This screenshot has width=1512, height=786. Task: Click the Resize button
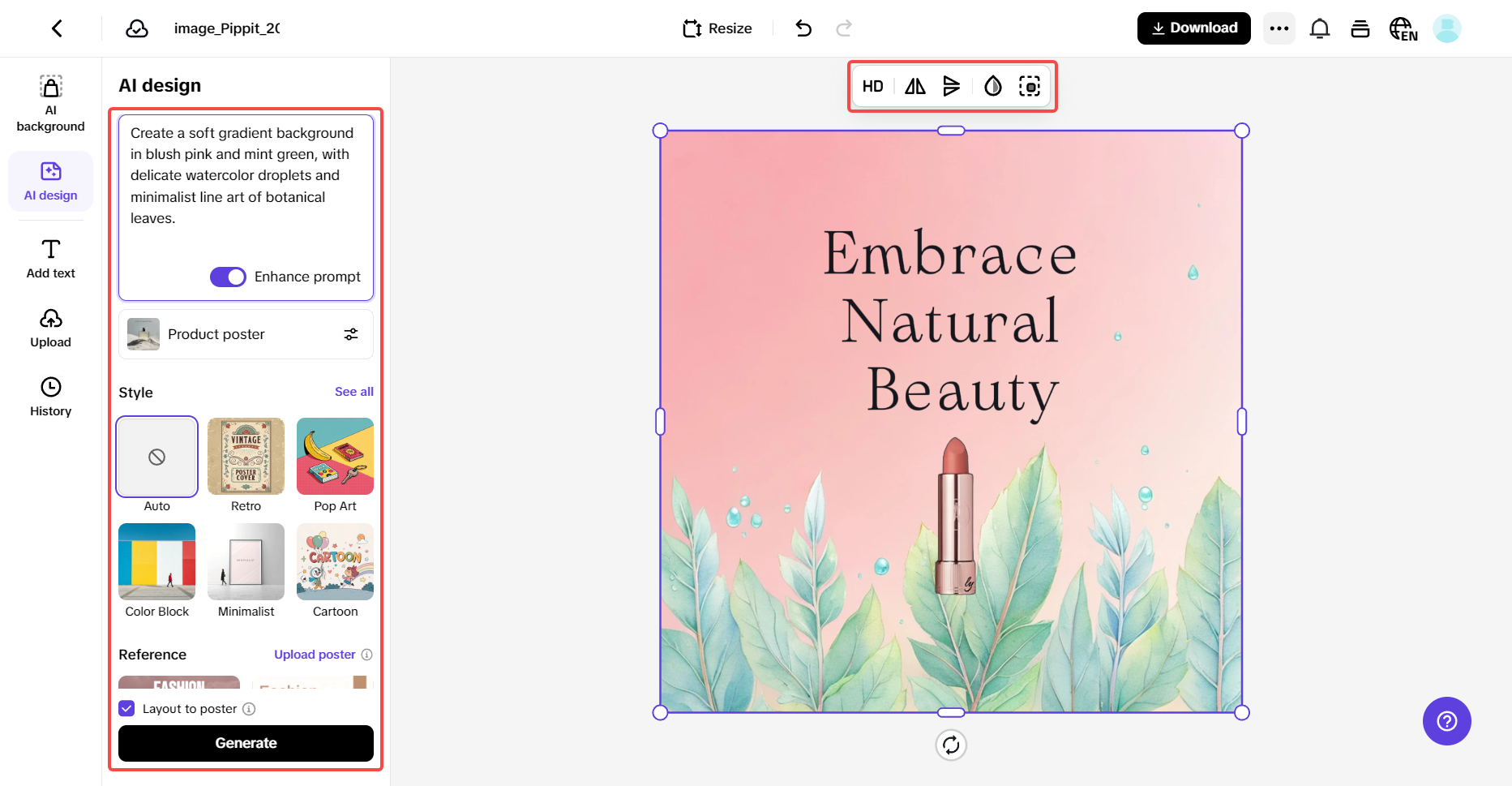[x=717, y=28]
